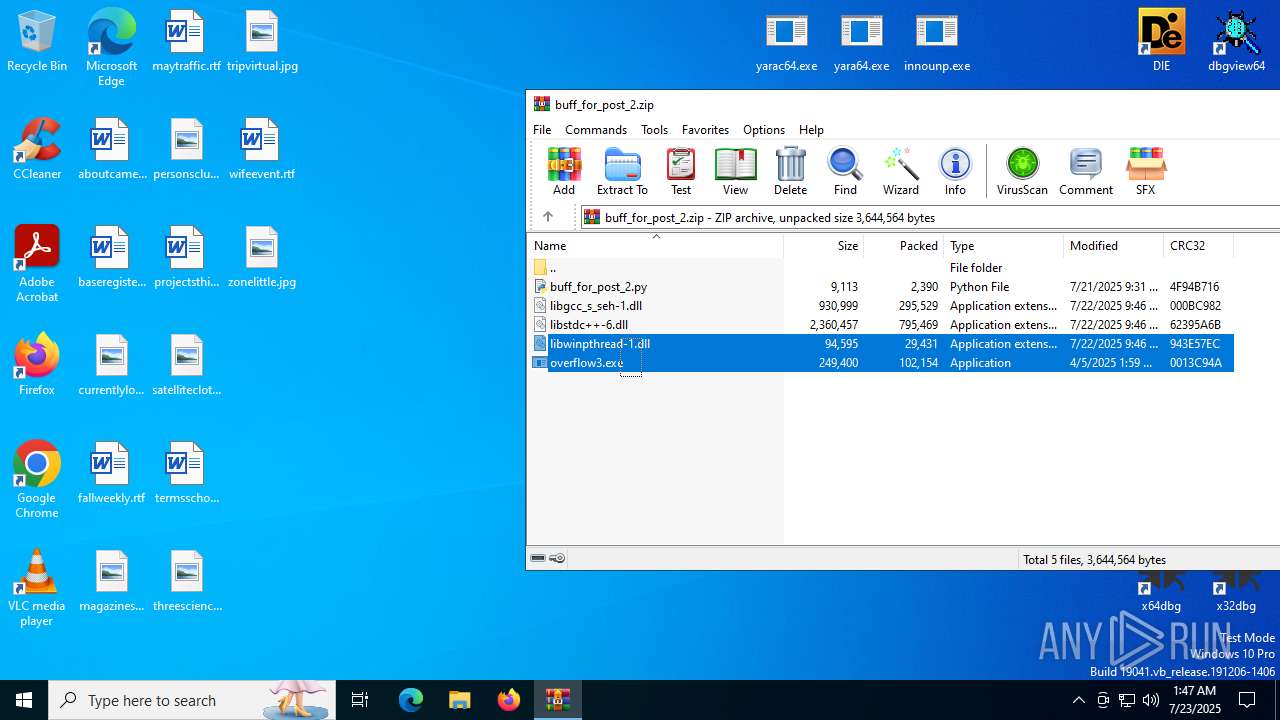Click the drive icon in WinRAR status bar
The image size is (1280, 720).
(x=538, y=559)
